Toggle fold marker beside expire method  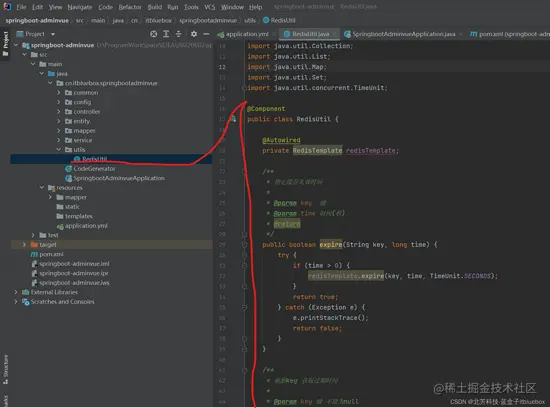[x=244, y=245]
